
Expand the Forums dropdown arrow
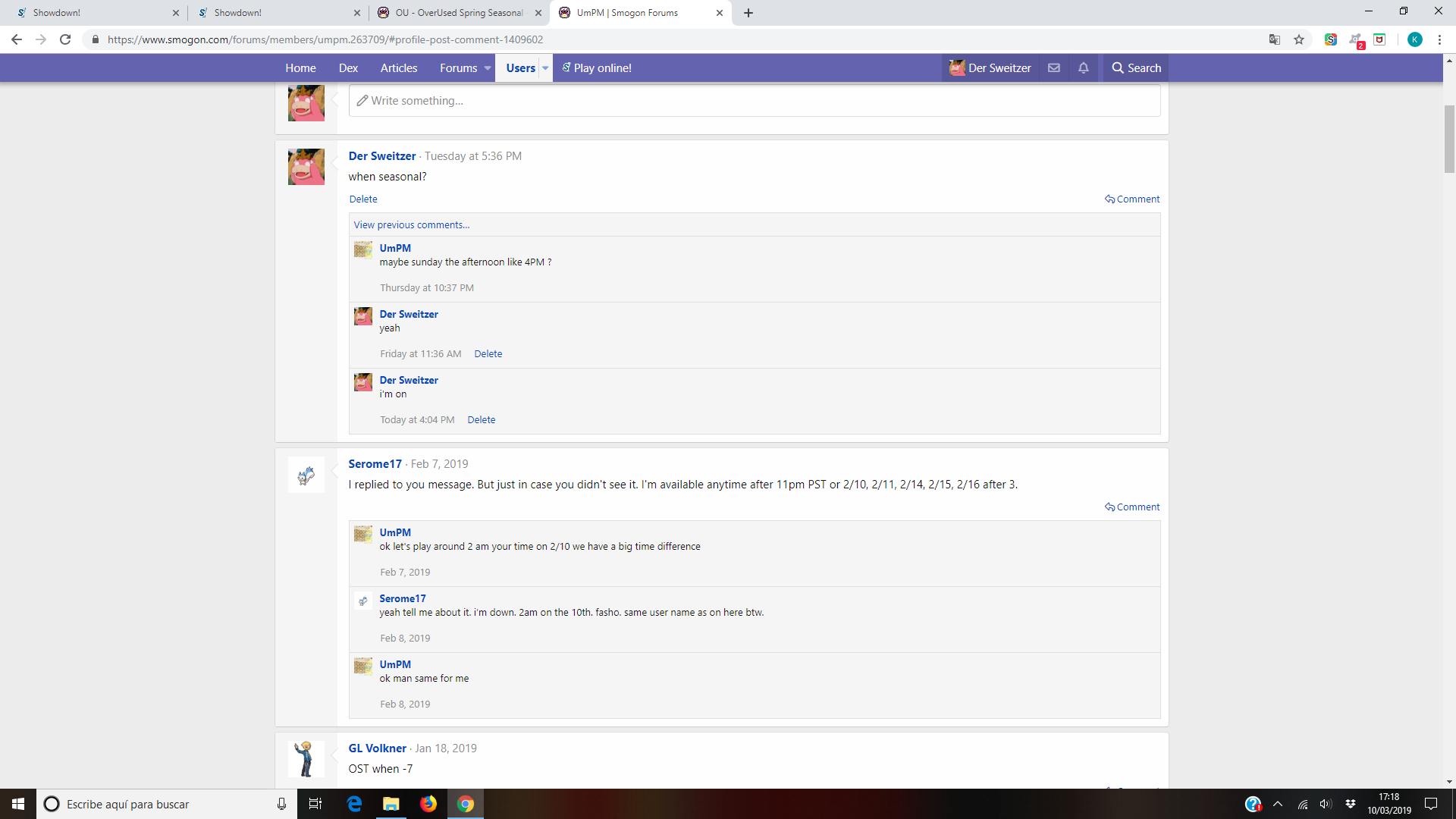488,68
